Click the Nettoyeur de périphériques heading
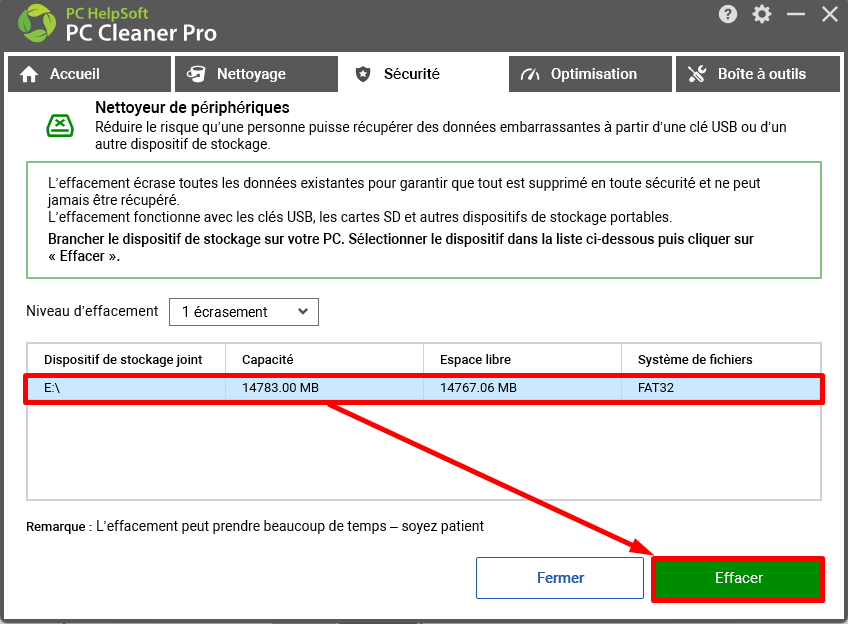Screen dimensions: 848x624 pos(193,108)
